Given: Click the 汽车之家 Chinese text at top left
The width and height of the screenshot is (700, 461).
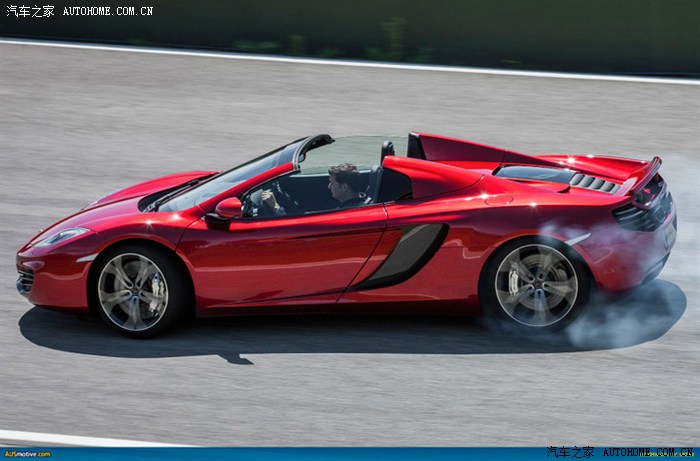Looking at the screenshot, I should (30, 11).
